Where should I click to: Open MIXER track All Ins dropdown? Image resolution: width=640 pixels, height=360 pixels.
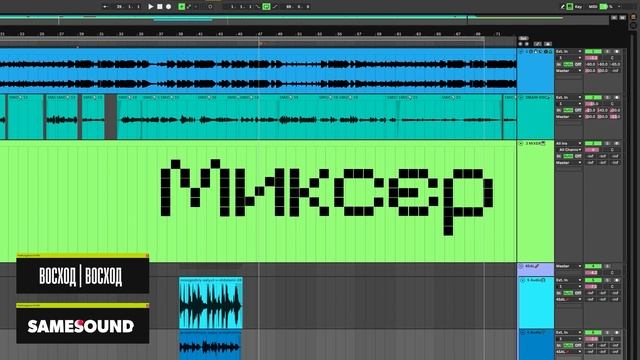coord(569,143)
